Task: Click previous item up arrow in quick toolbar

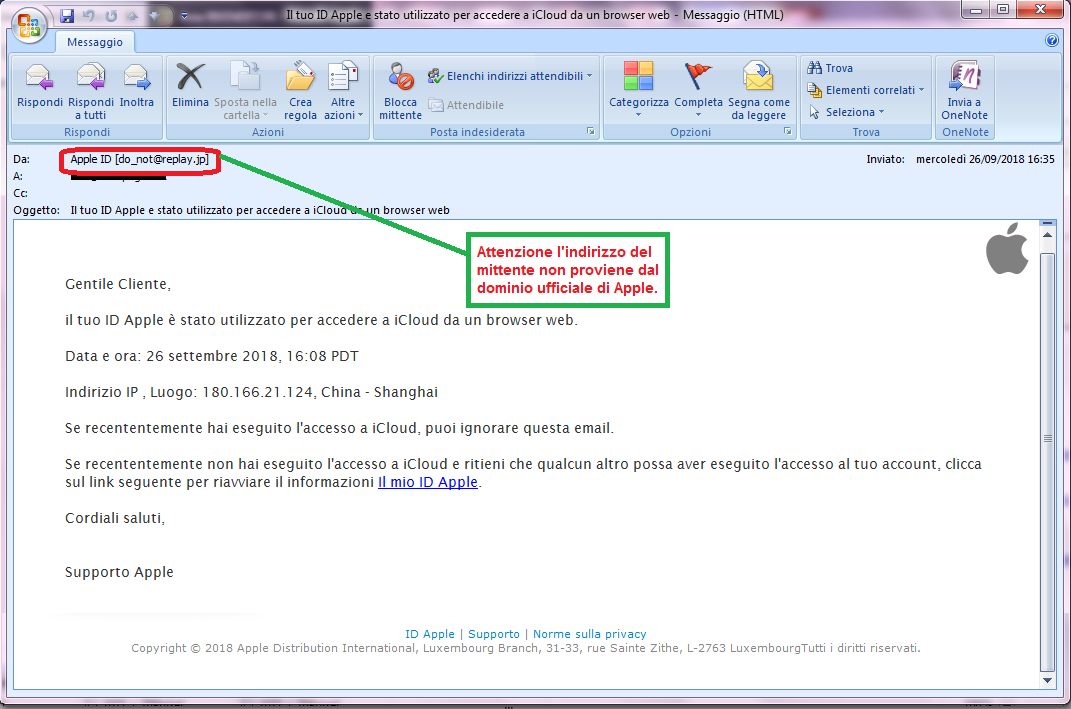Action: coord(133,15)
